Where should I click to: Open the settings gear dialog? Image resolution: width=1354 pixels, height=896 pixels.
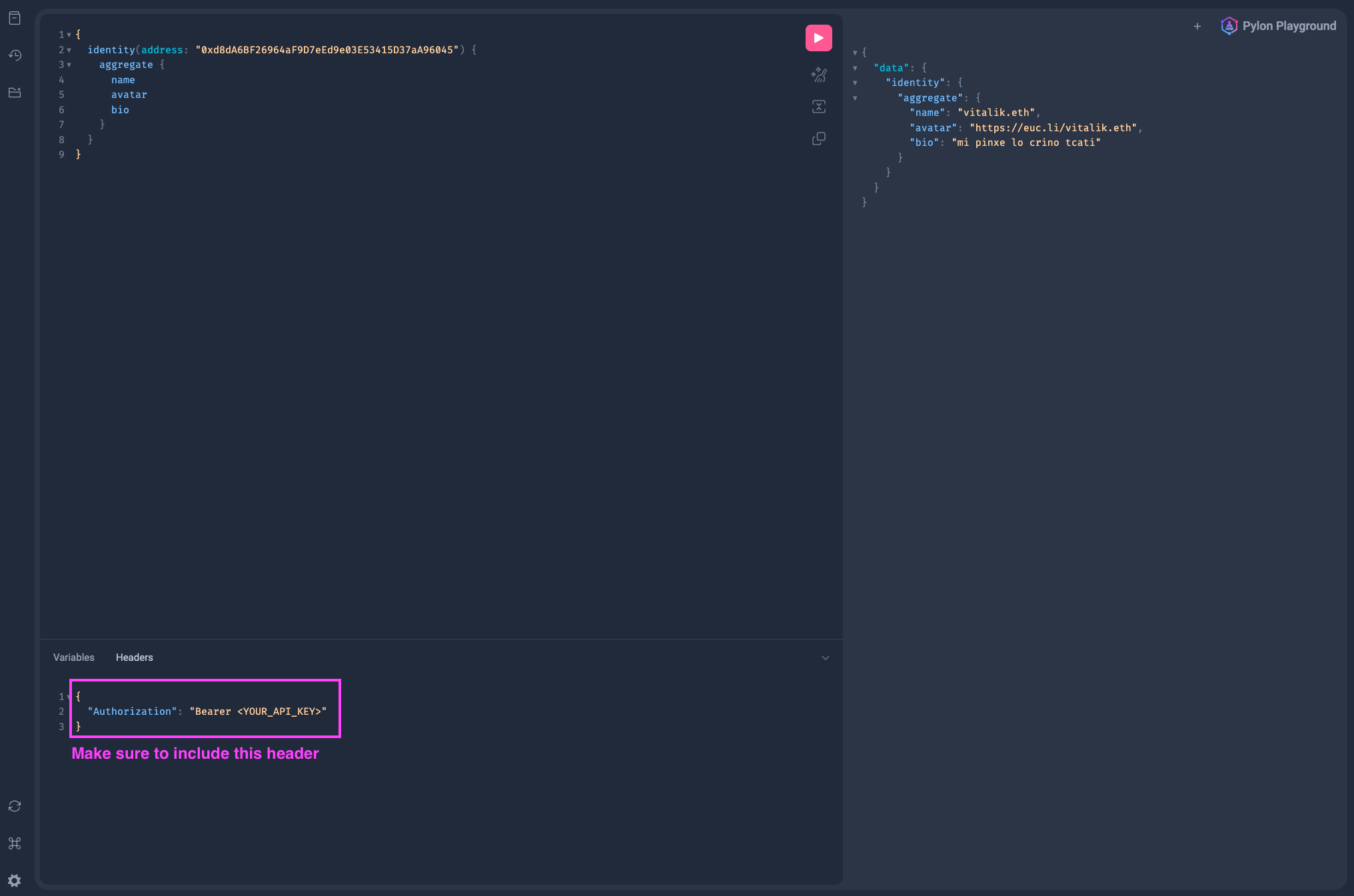coord(15,881)
